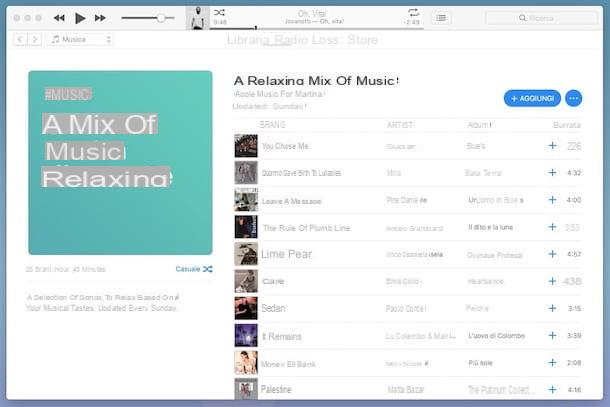The image size is (610, 407).
Task: Open the Up Next list icon
Action: tap(441, 18)
